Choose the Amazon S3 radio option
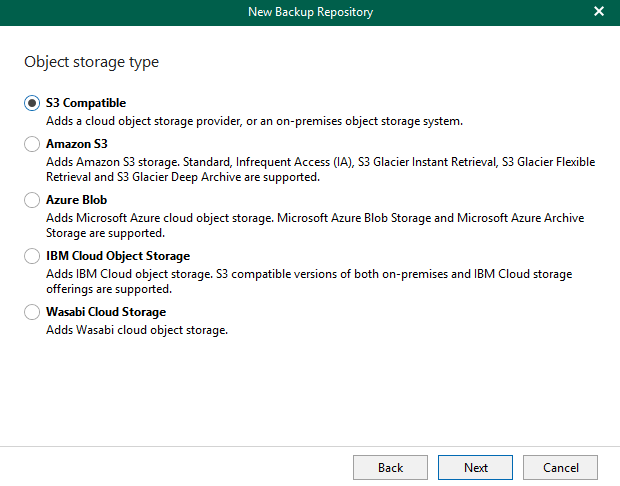620x486 pixels. coord(32,144)
